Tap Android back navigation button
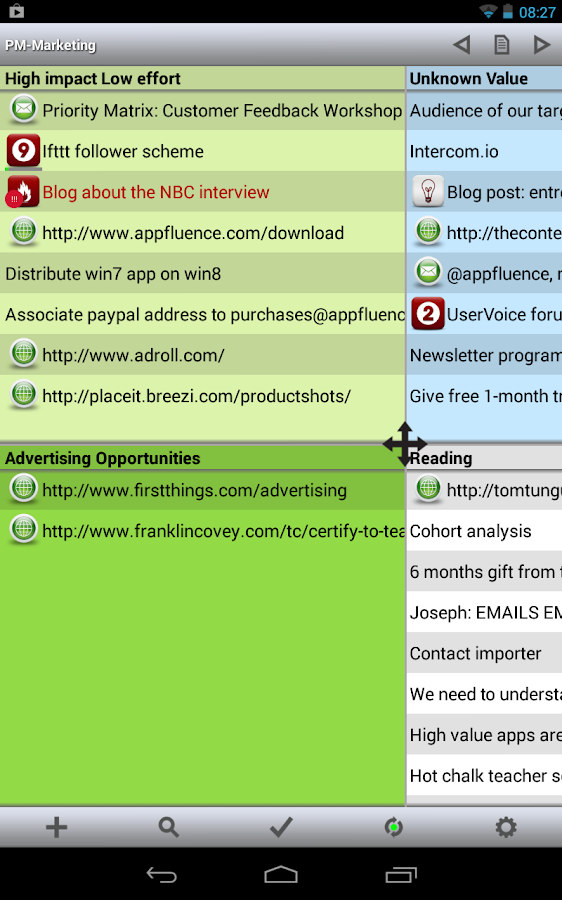This screenshot has width=562, height=900. 161,874
